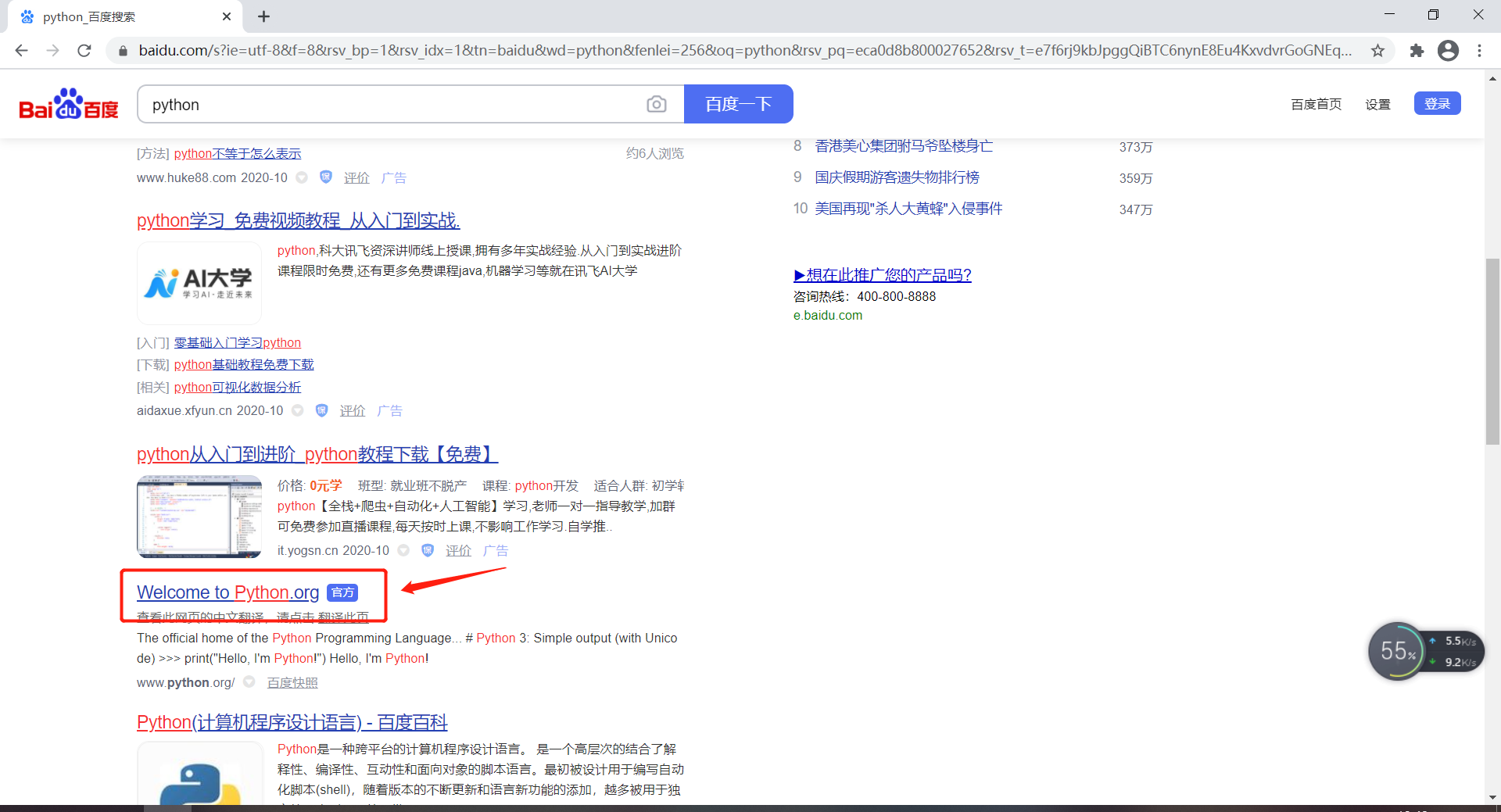
Task: Click 百度一下 search button
Action: (x=738, y=104)
